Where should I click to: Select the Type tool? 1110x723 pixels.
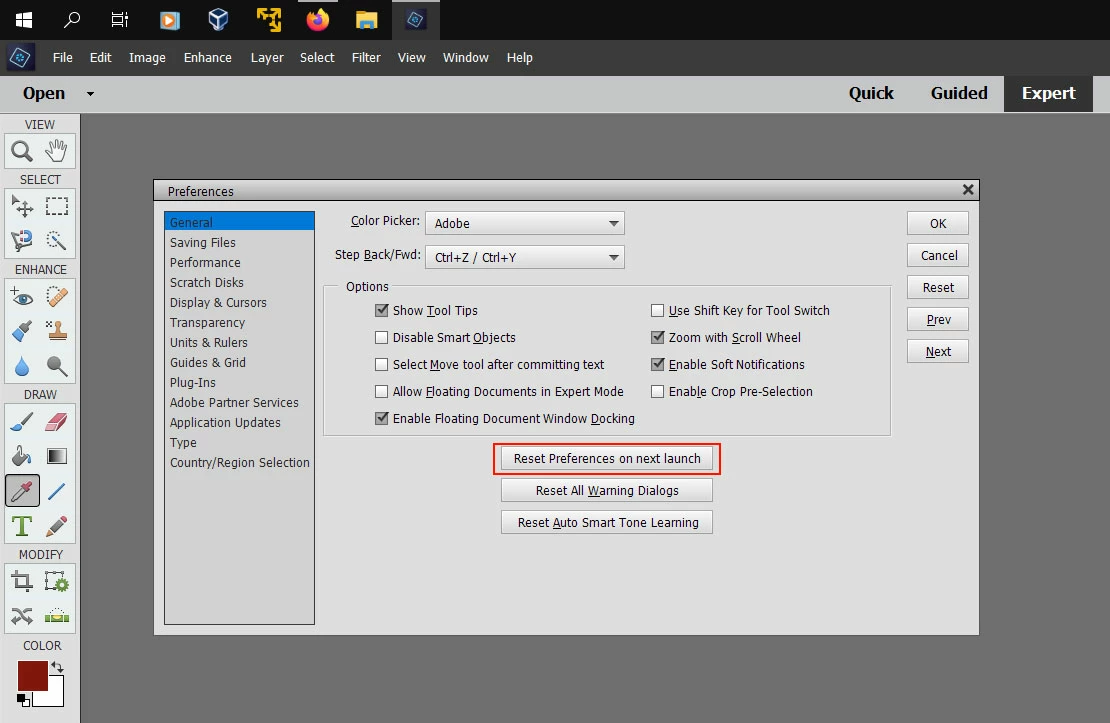(22, 525)
